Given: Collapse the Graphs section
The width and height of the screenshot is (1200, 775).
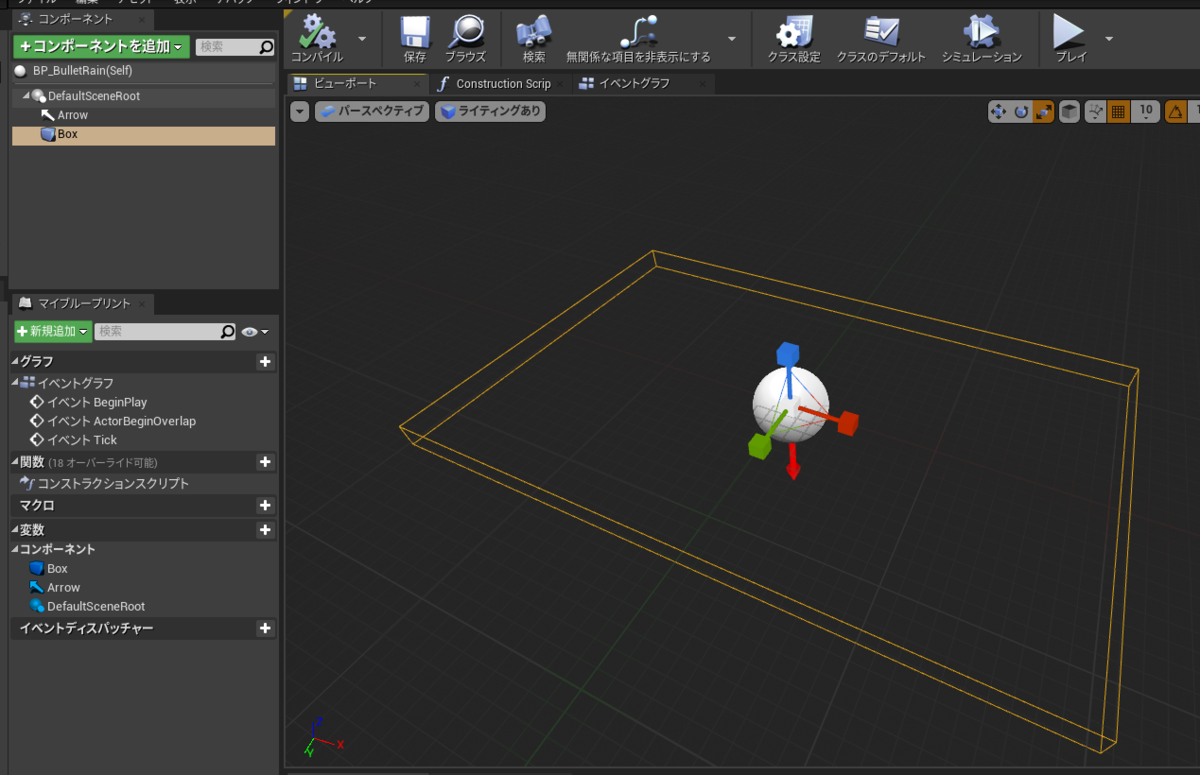Looking at the screenshot, I should 15,361.
